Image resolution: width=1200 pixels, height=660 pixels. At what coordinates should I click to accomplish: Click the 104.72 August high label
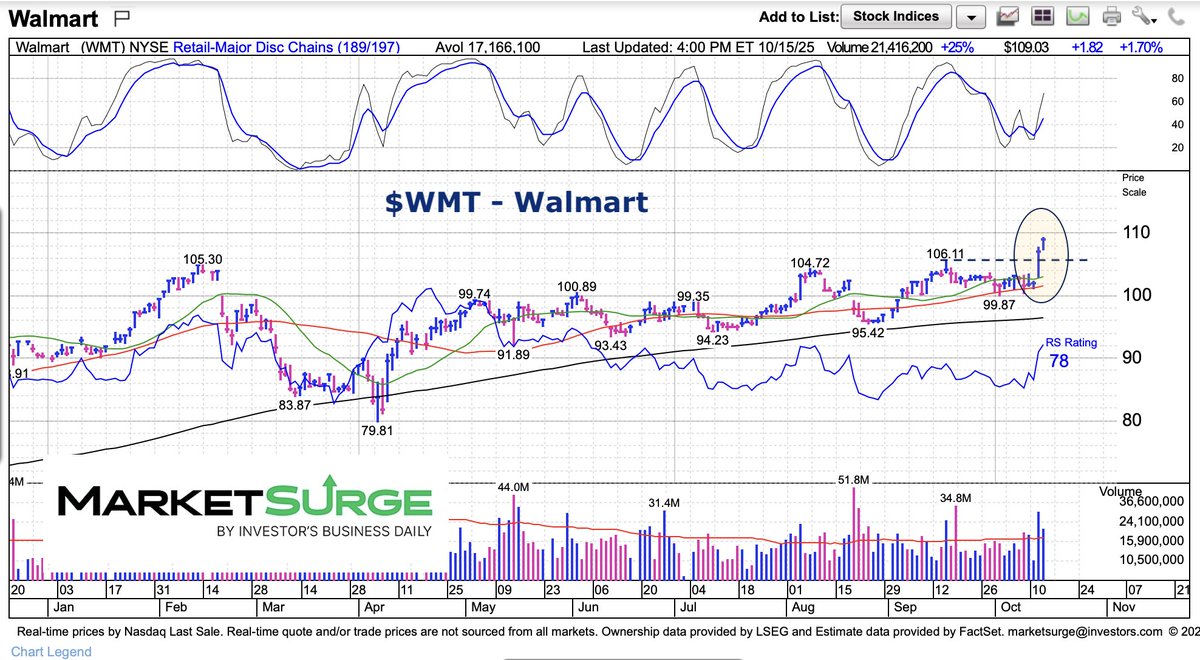pyautogui.click(x=808, y=261)
